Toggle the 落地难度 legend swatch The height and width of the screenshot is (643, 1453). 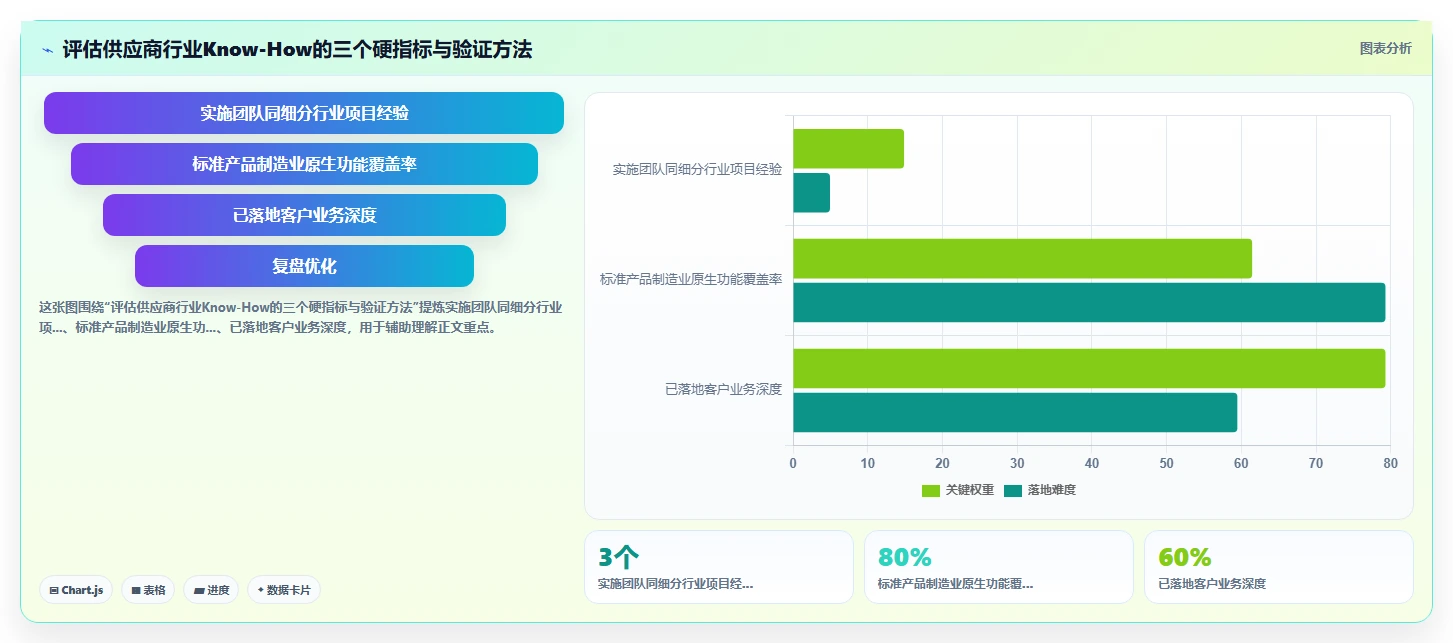click(x=1013, y=490)
